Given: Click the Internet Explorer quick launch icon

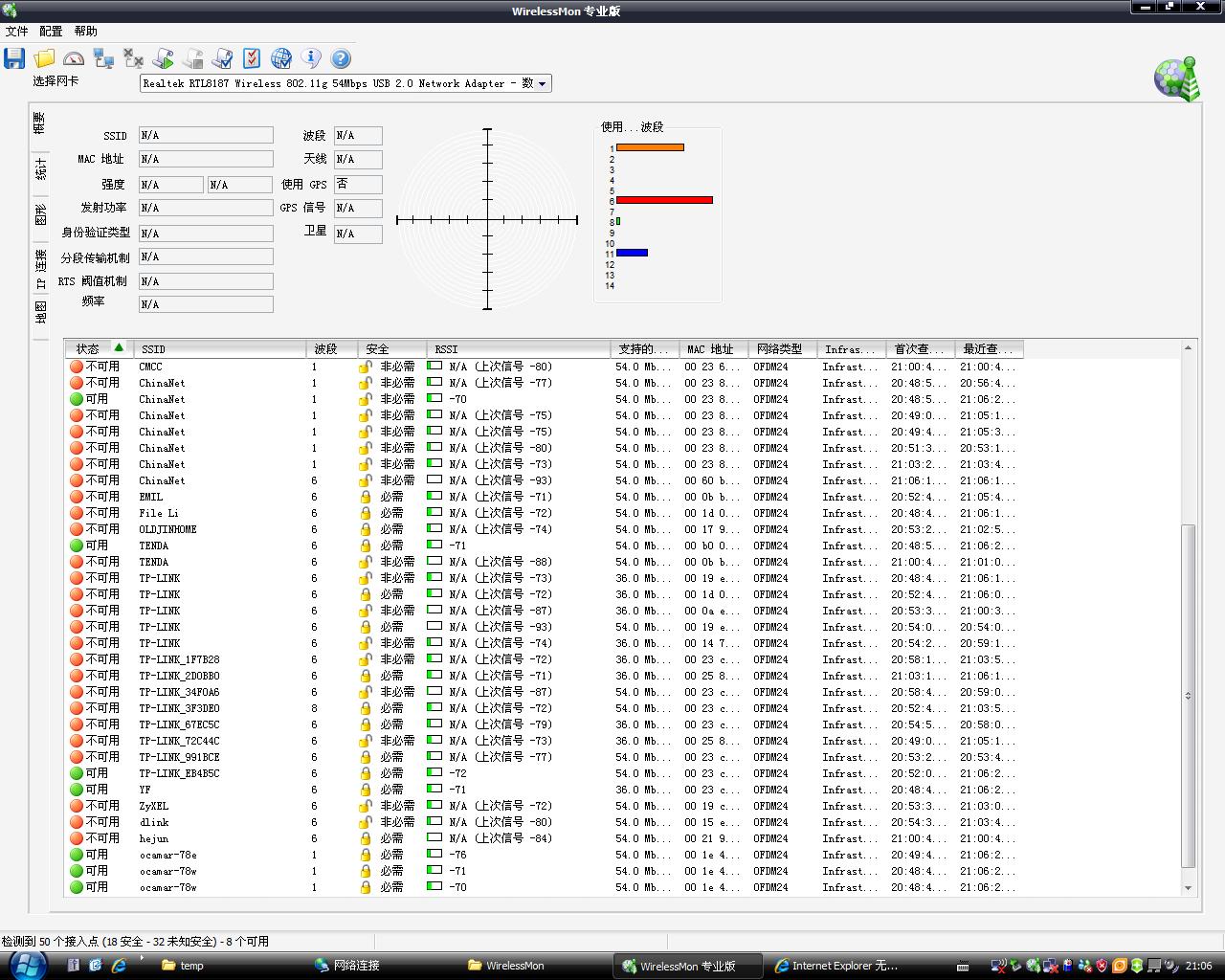Looking at the screenshot, I should [x=119, y=966].
